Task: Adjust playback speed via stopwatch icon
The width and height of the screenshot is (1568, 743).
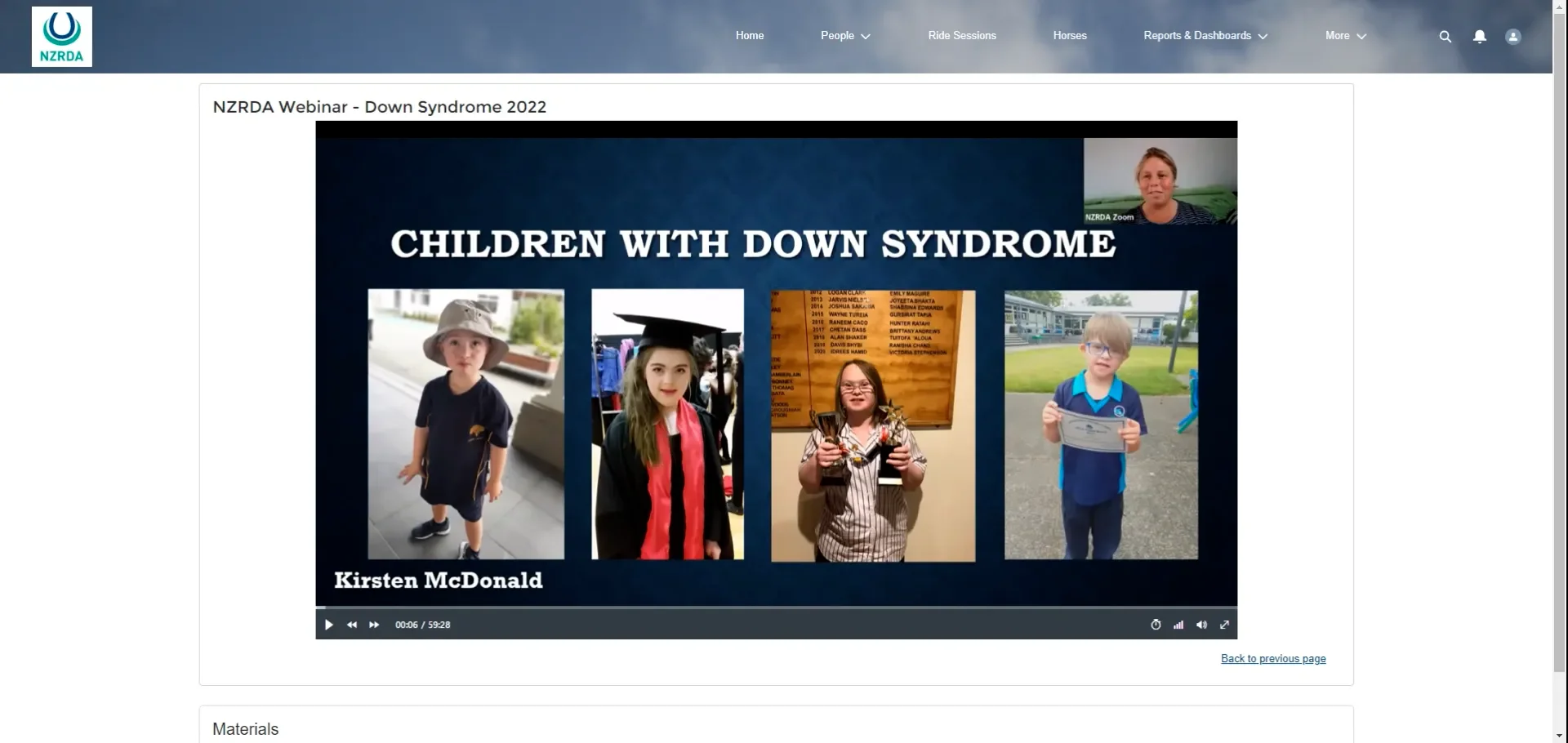Action: 1156,624
